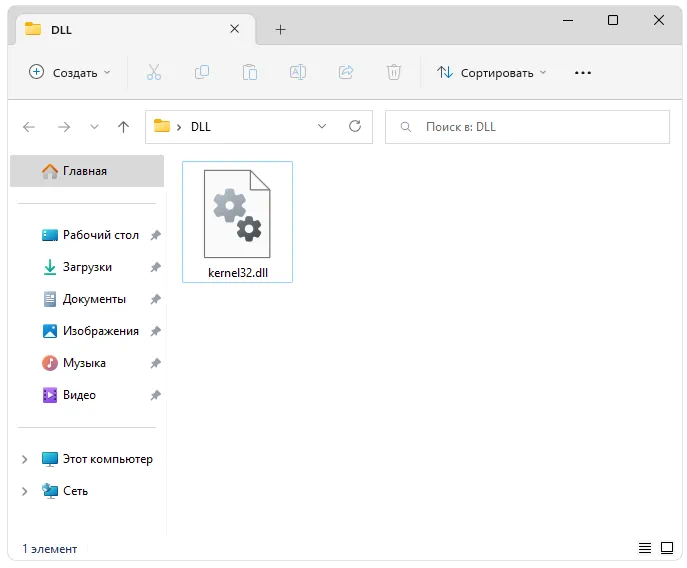Open Музыка in sidebar

(x=74, y=363)
